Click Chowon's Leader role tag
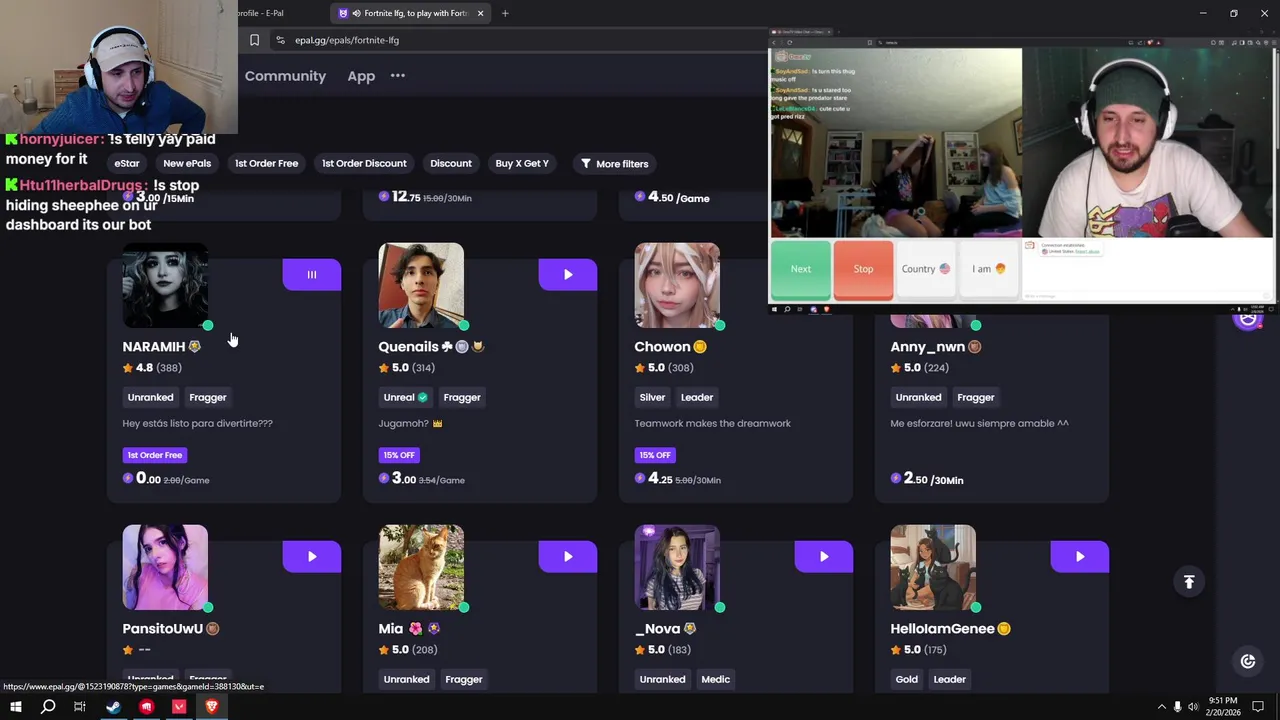Viewport: 1280px width, 720px height. point(697,398)
